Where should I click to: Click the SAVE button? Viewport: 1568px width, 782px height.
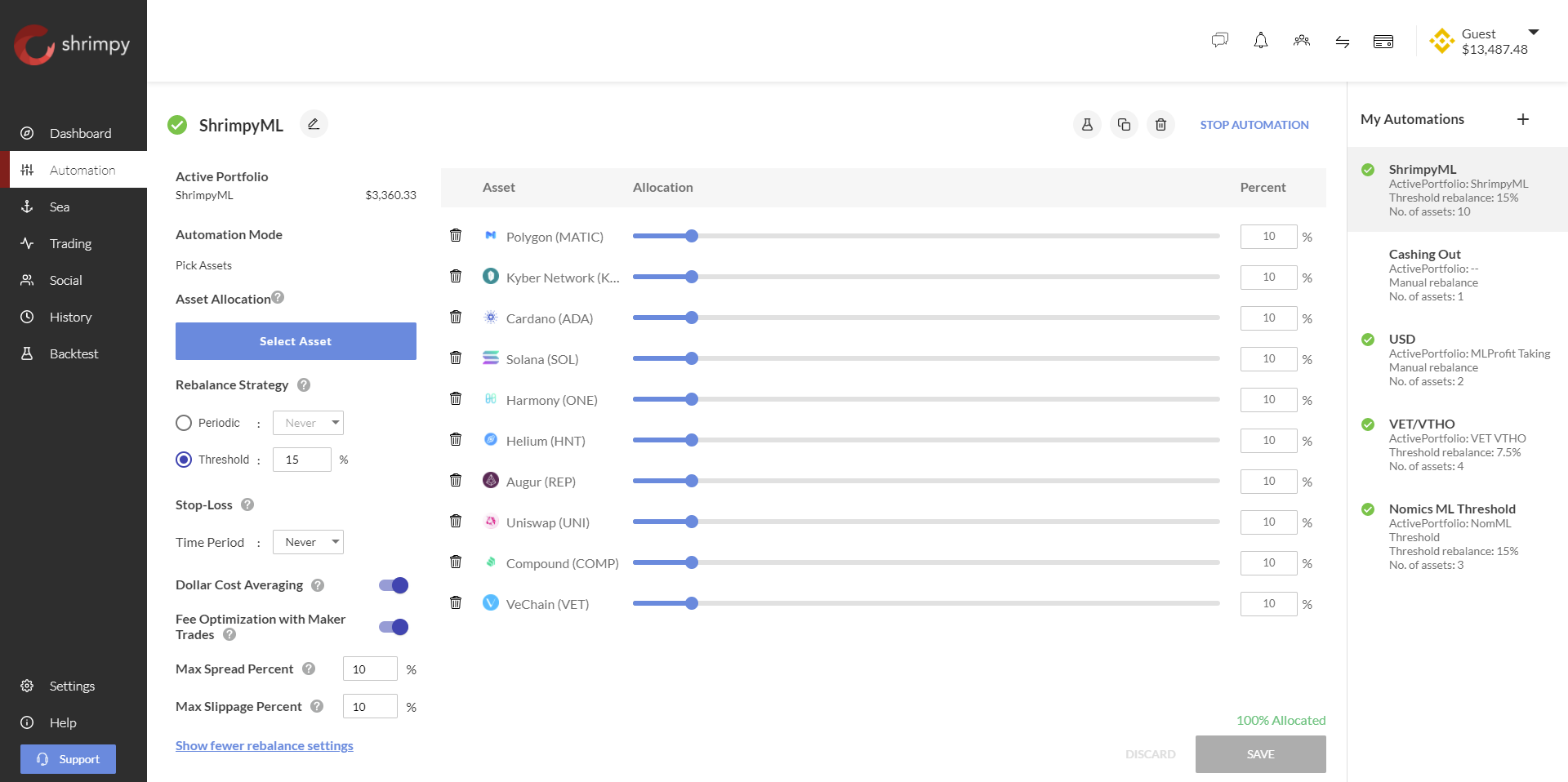point(1261,754)
